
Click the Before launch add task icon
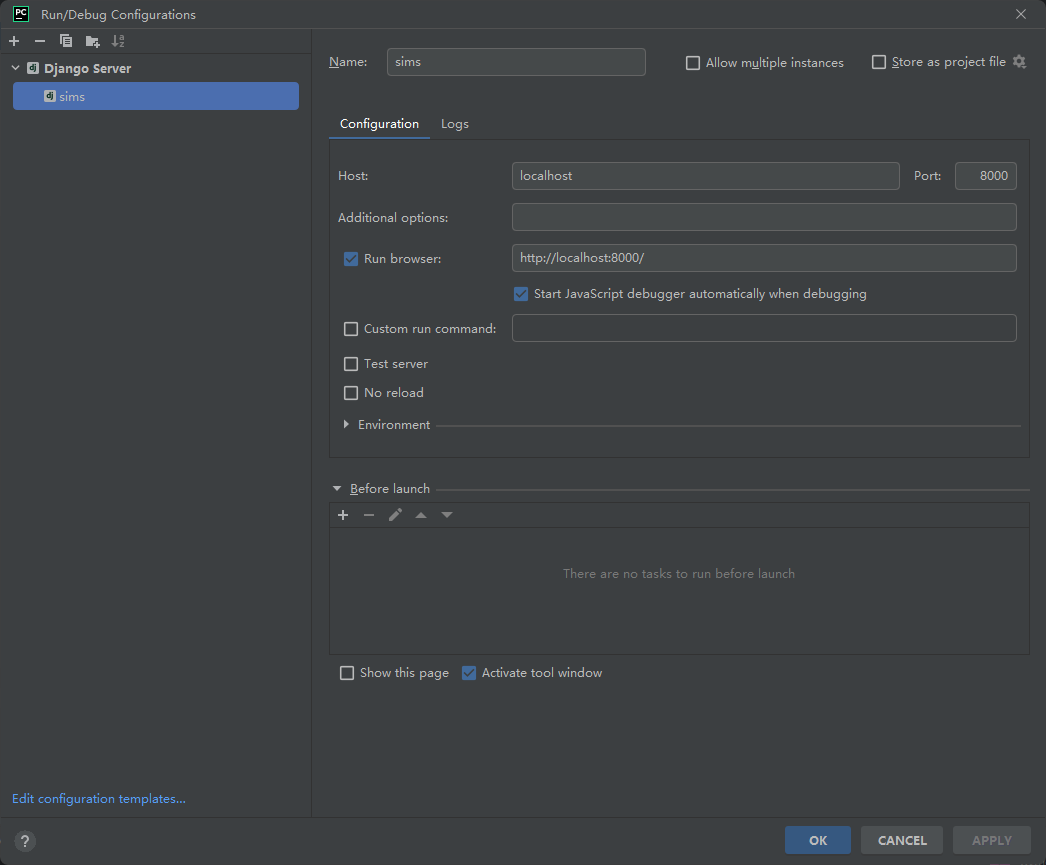pyautogui.click(x=343, y=515)
